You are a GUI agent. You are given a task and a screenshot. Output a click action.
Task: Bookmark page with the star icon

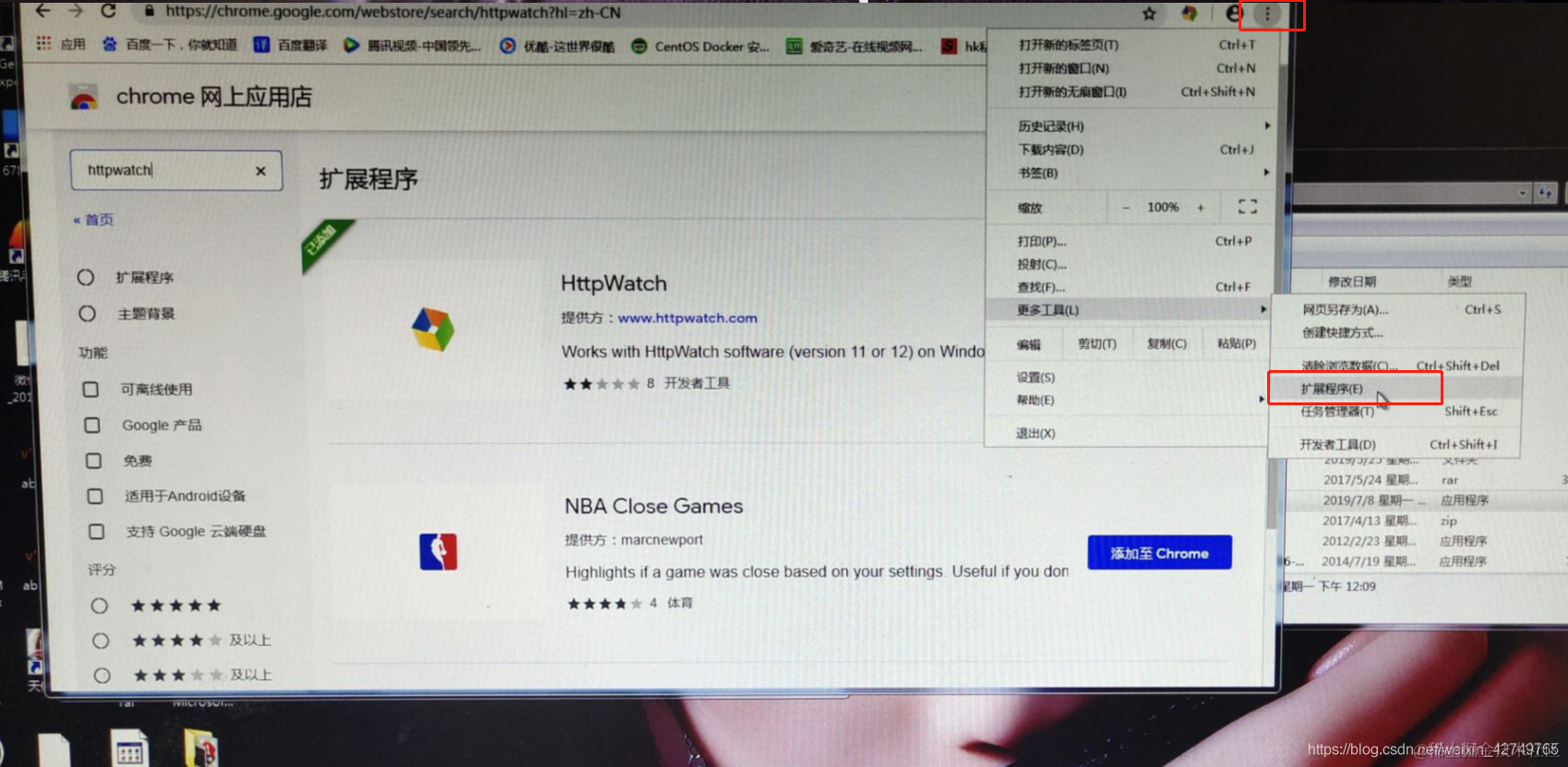(x=1149, y=14)
